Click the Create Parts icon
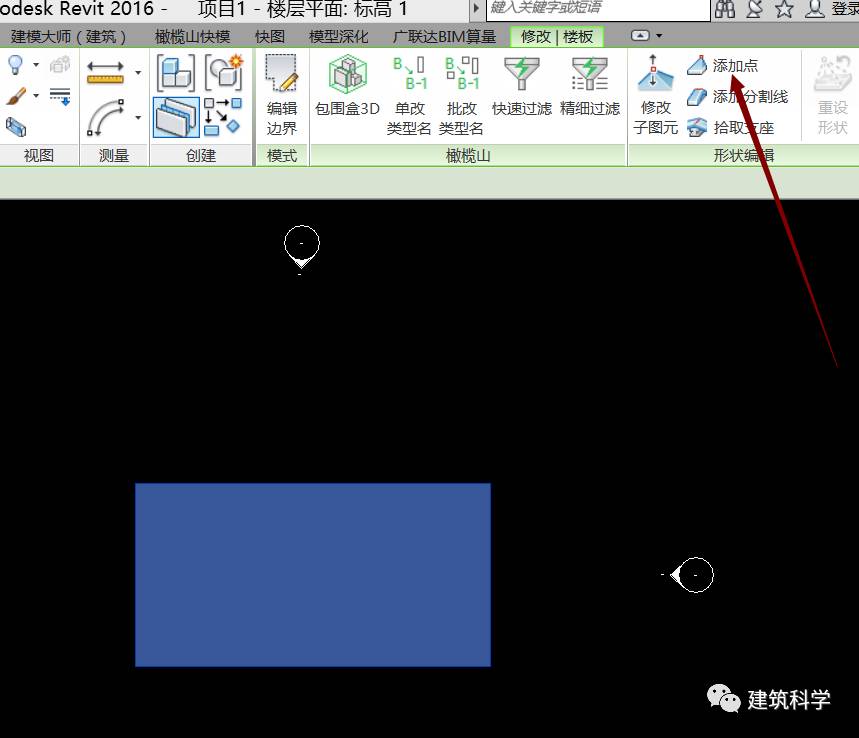Screen dimensions: 859x738 pyautogui.click(x=224, y=72)
